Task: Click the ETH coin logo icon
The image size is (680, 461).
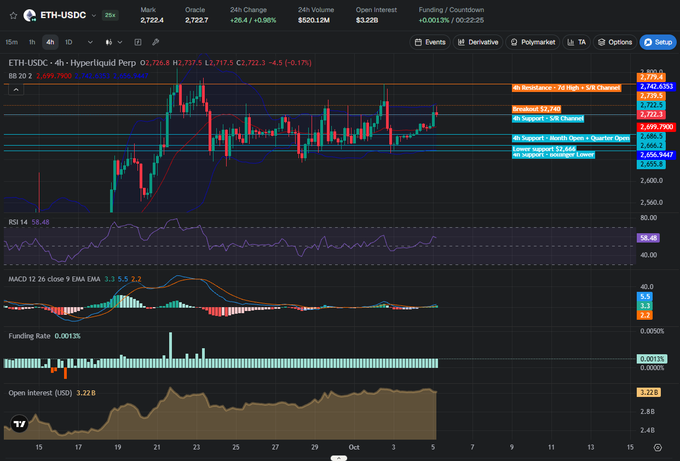Action: pyautogui.click(x=29, y=15)
